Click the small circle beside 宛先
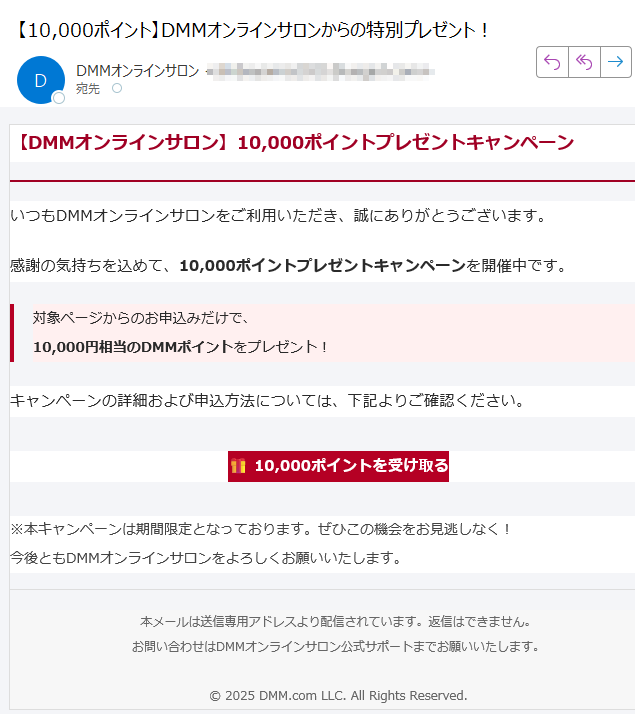Screen dimensions: 635x714 (117, 89)
